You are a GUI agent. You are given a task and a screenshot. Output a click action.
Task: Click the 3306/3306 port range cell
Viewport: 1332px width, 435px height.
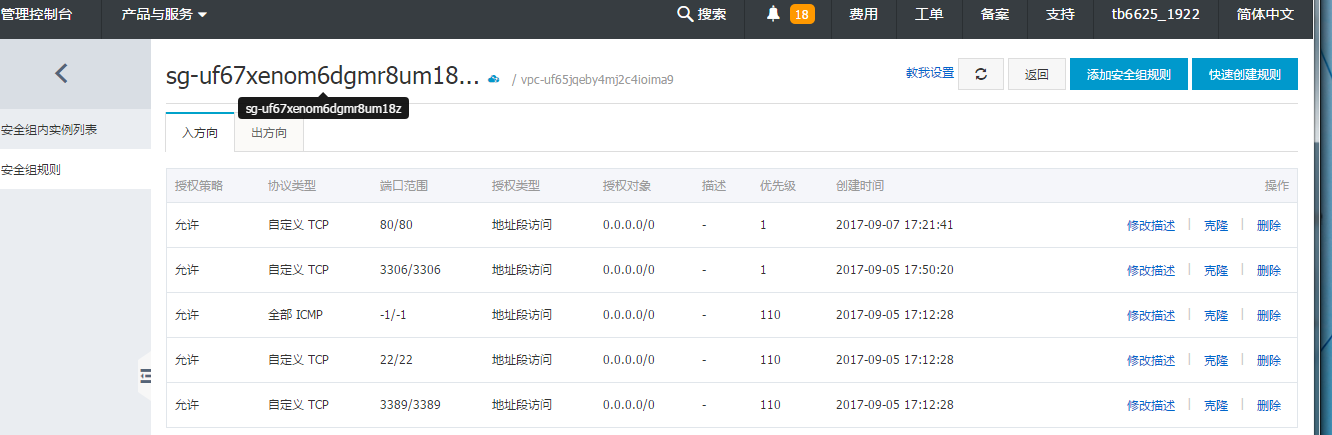[410, 270]
